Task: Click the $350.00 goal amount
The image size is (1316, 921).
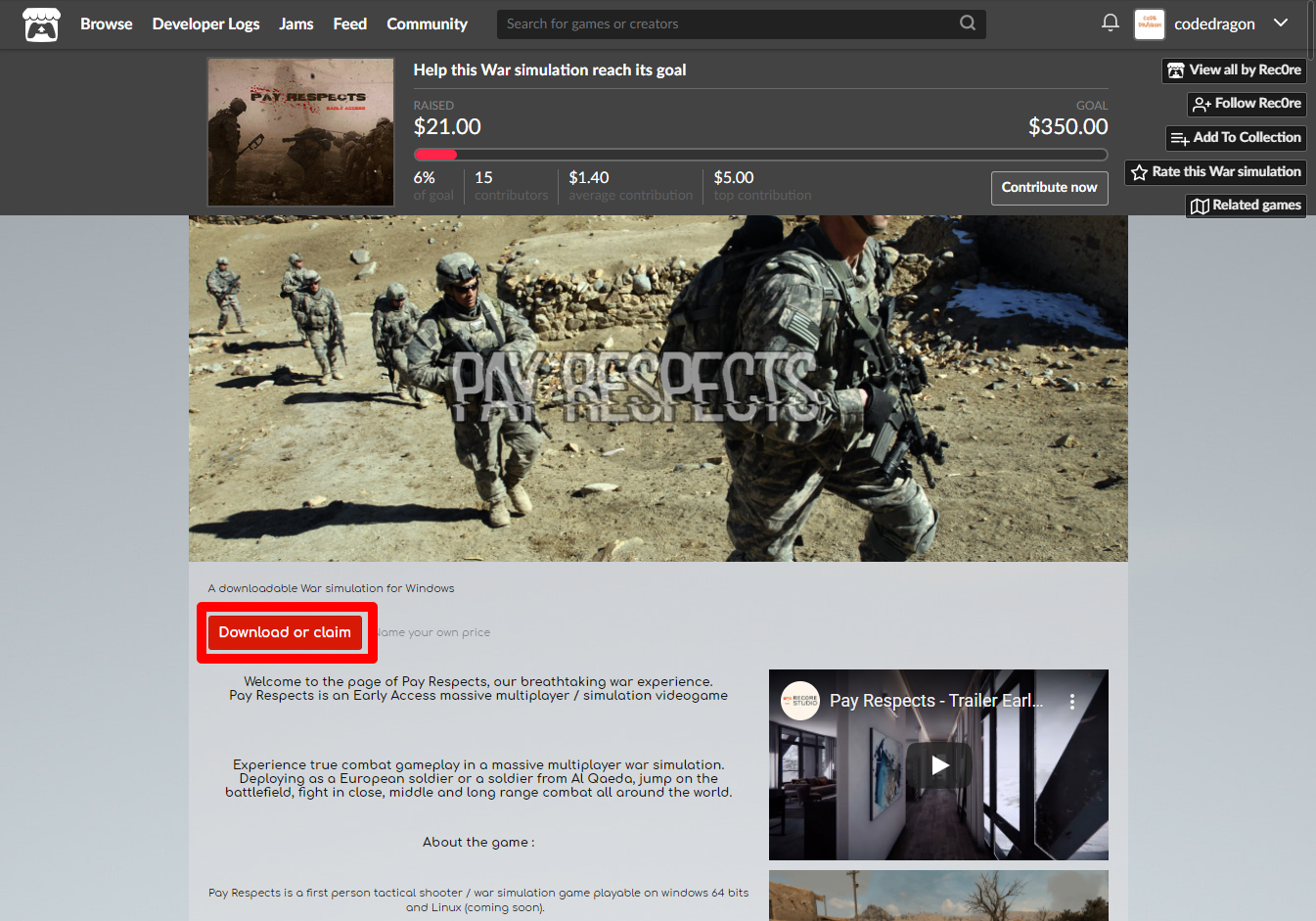Action: click(x=1068, y=127)
